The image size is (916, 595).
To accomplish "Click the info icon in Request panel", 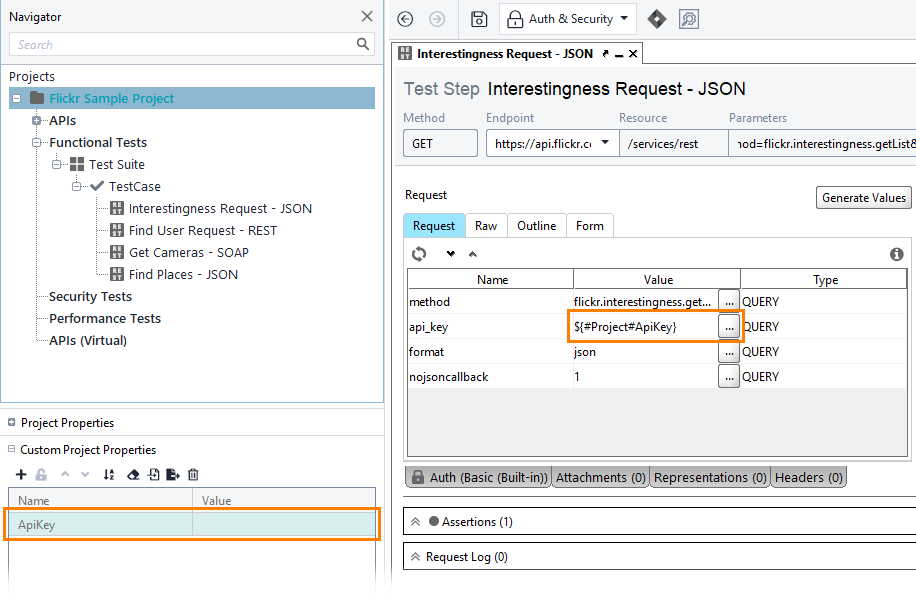I will tap(897, 254).
